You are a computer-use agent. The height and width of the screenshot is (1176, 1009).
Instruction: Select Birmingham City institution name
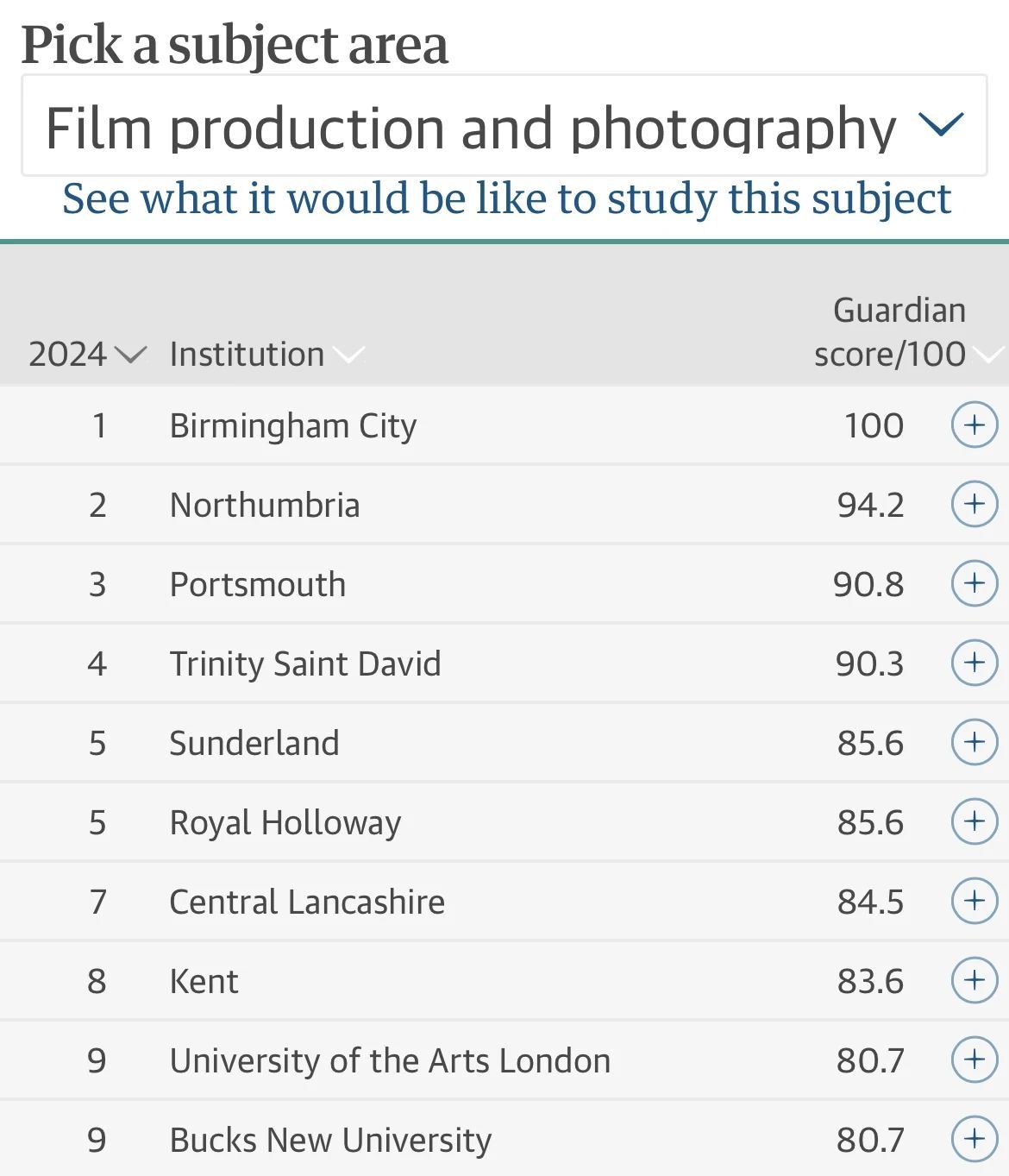[293, 426]
